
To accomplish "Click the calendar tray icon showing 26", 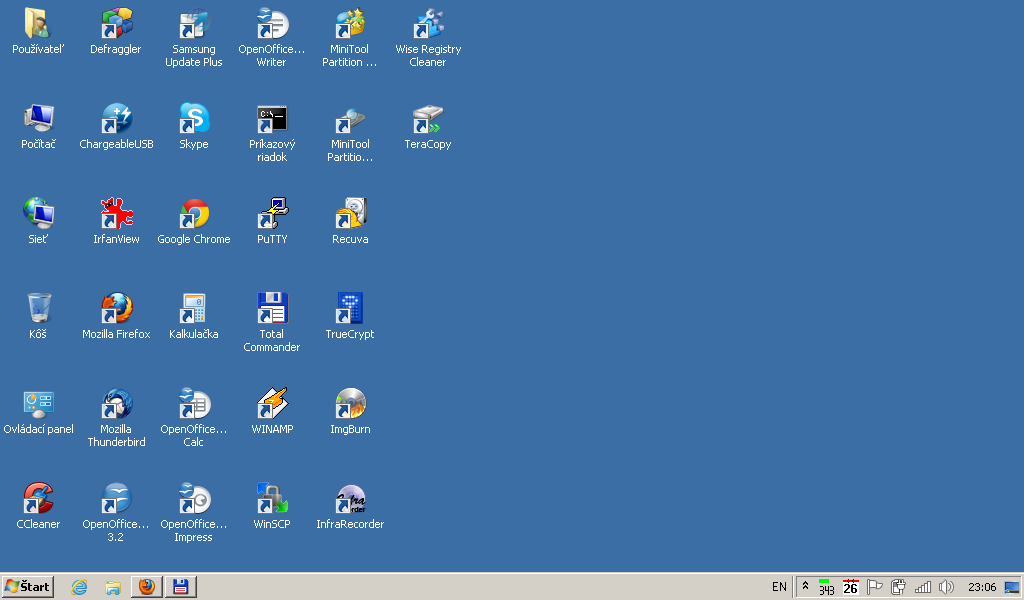I will [850, 587].
